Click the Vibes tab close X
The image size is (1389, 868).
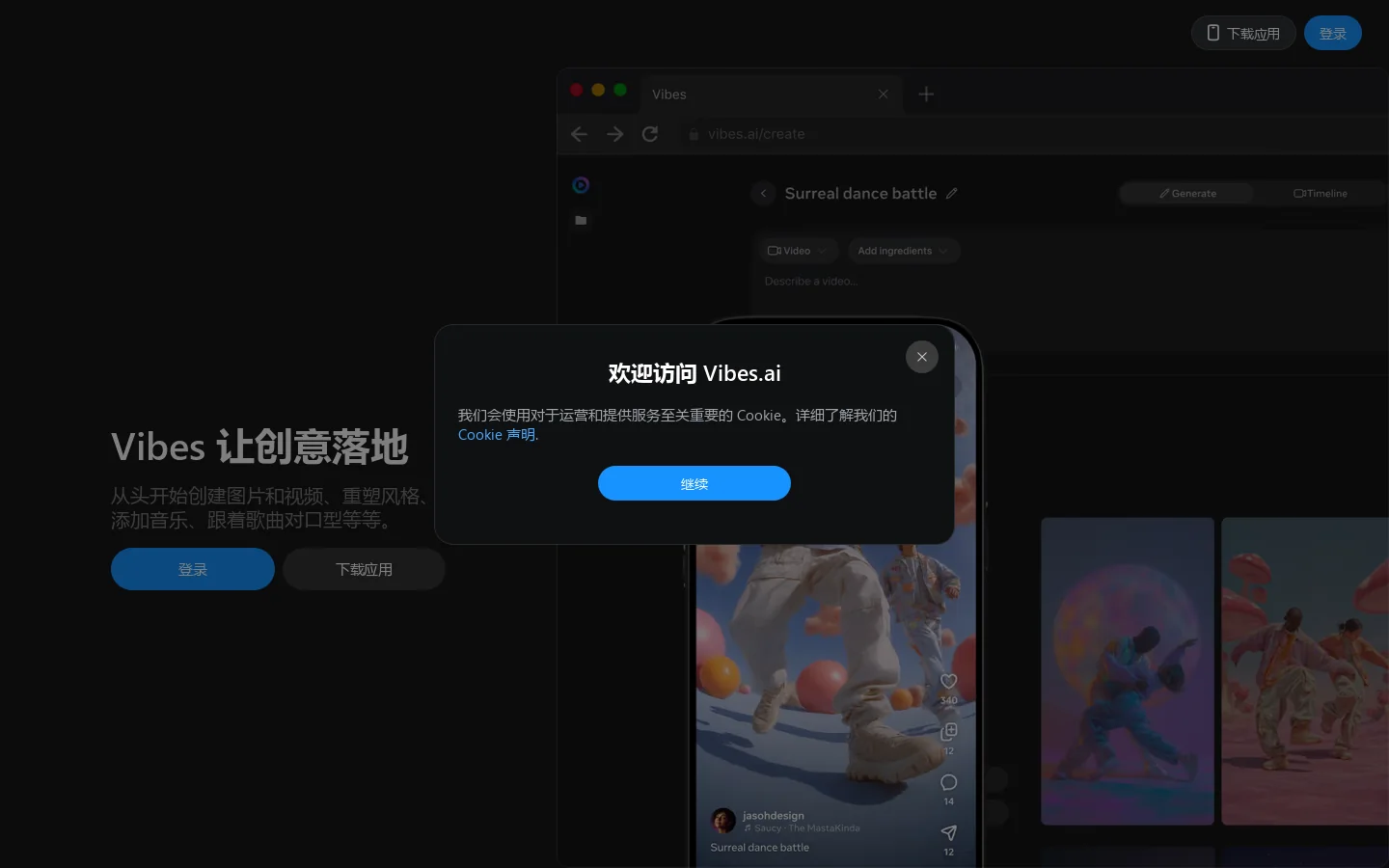pos(883,94)
